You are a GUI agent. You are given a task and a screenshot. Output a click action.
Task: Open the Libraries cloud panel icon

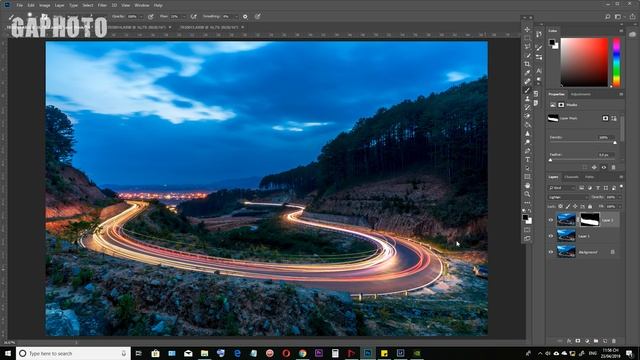point(633,35)
